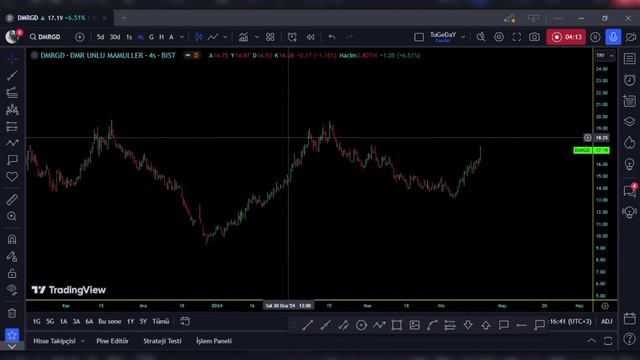Click the candlestick chart type icon

199,37
